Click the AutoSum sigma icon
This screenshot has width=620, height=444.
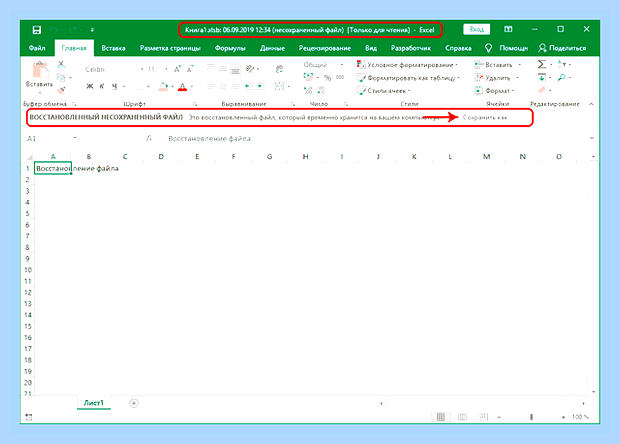coord(542,64)
